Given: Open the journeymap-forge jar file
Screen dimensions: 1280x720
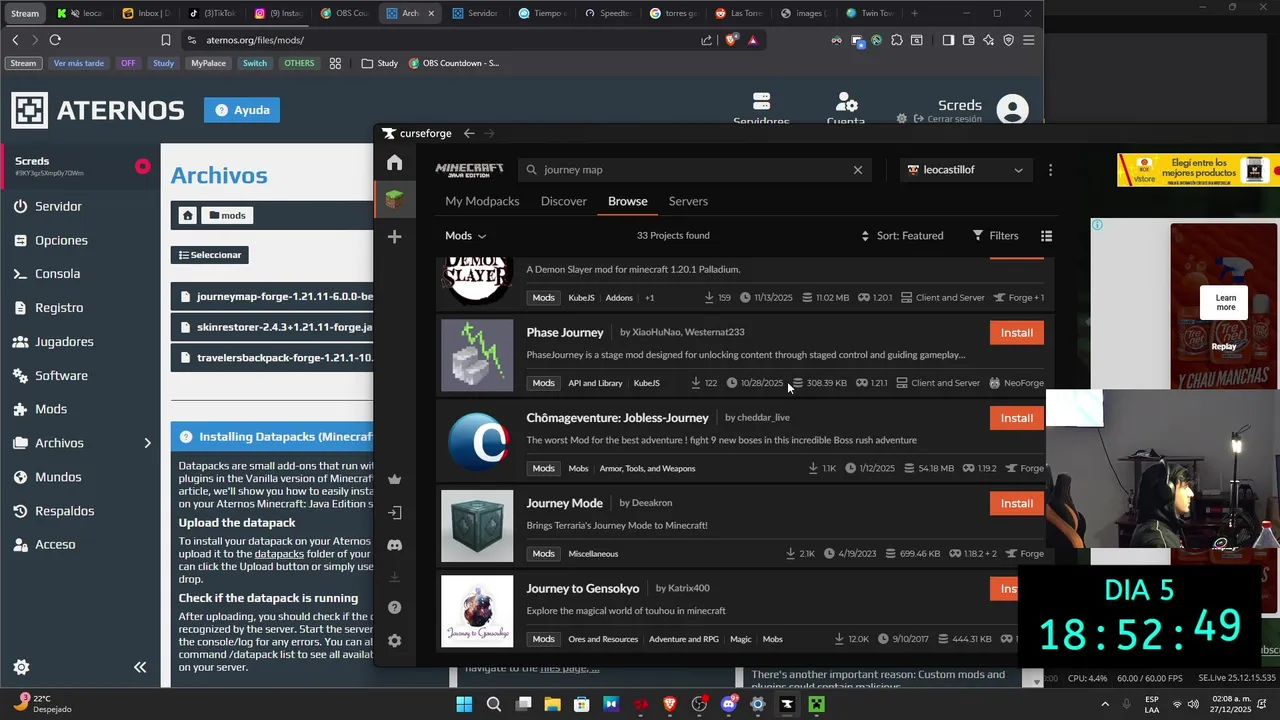Looking at the screenshot, I should click(274, 297).
